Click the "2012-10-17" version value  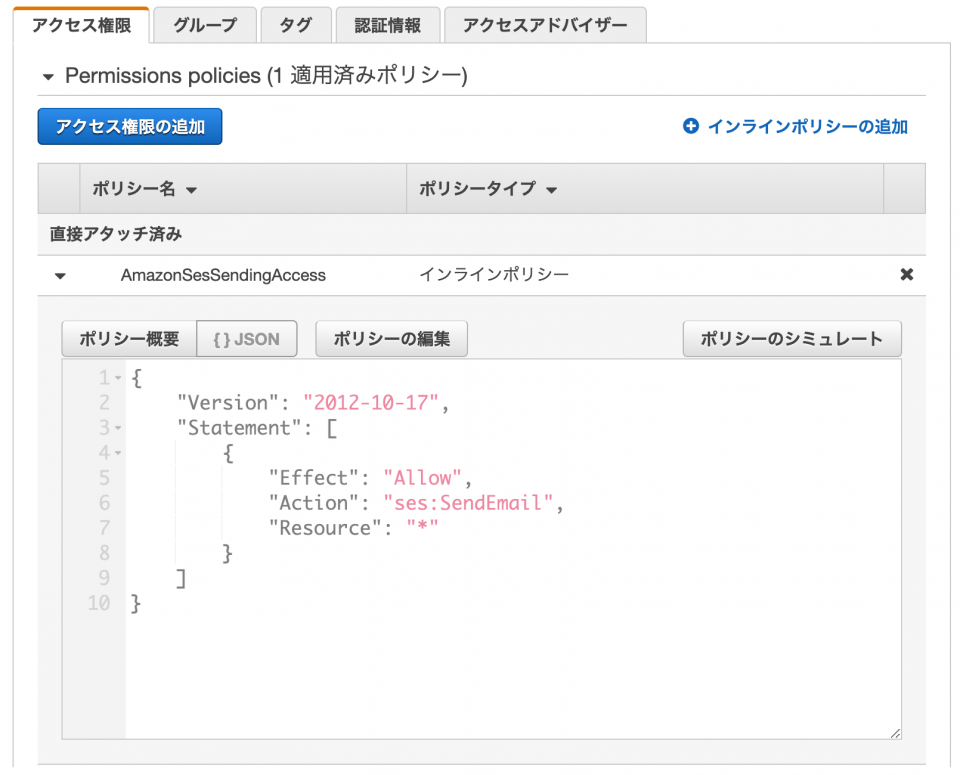click(x=370, y=403)
